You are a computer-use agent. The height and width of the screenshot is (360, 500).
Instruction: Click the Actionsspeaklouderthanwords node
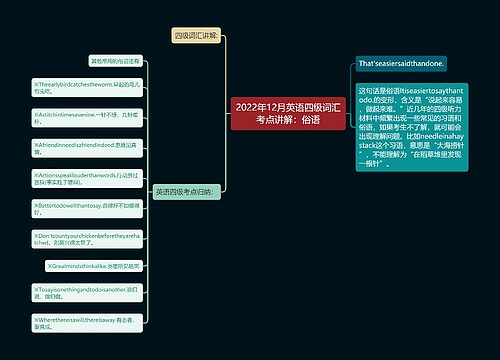pyautogui.click(x=87, y=178)
